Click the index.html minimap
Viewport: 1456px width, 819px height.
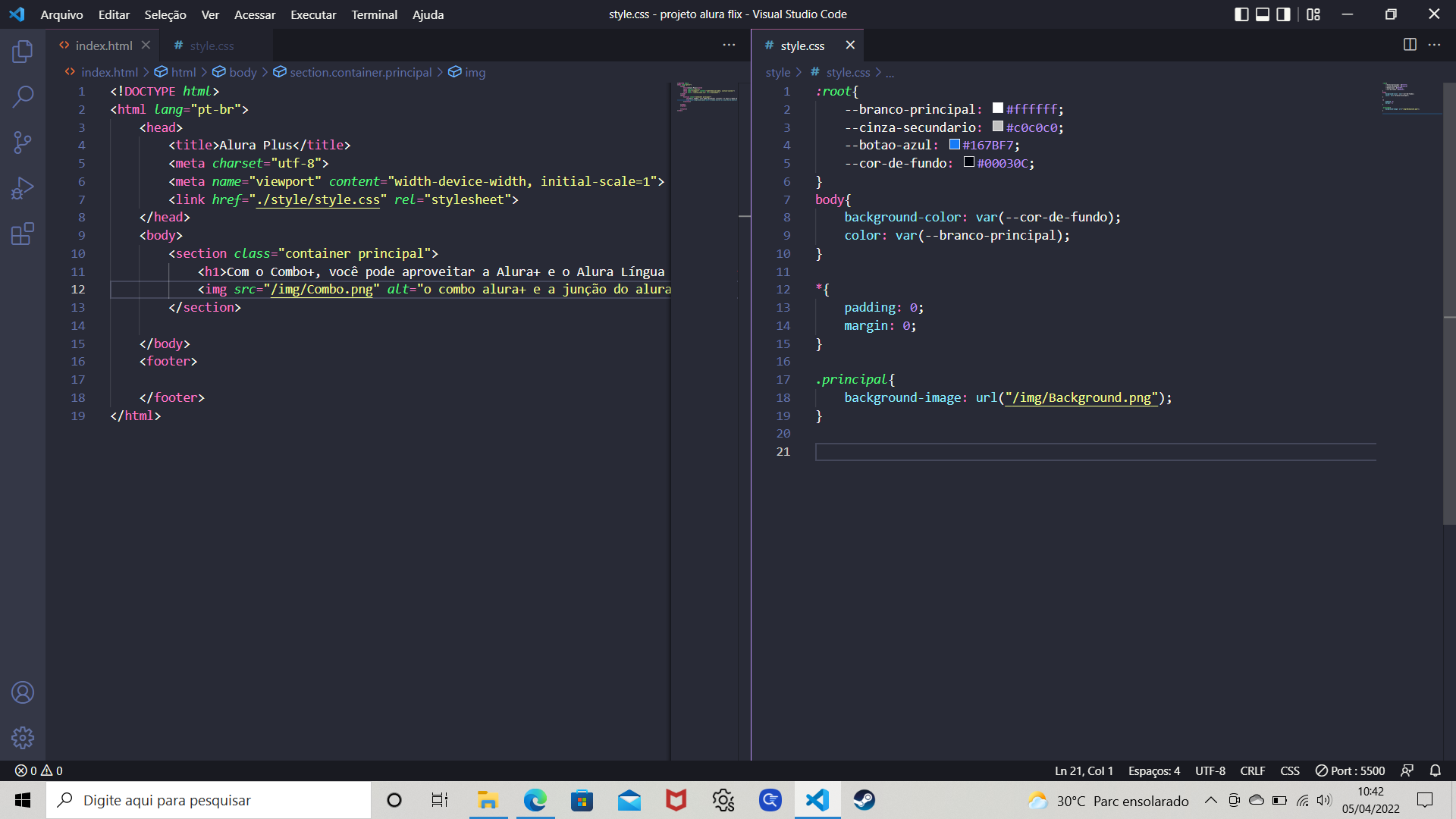coord(707,96)
